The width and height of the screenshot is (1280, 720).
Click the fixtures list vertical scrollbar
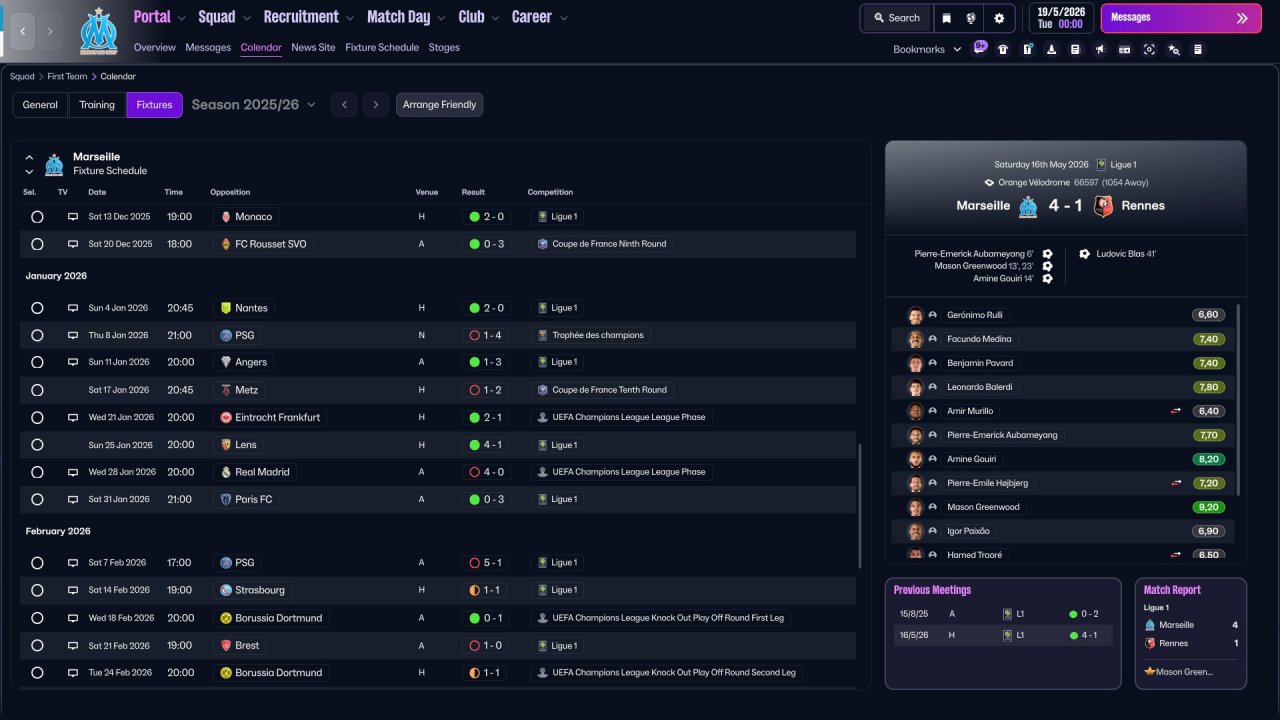(859, 506)
